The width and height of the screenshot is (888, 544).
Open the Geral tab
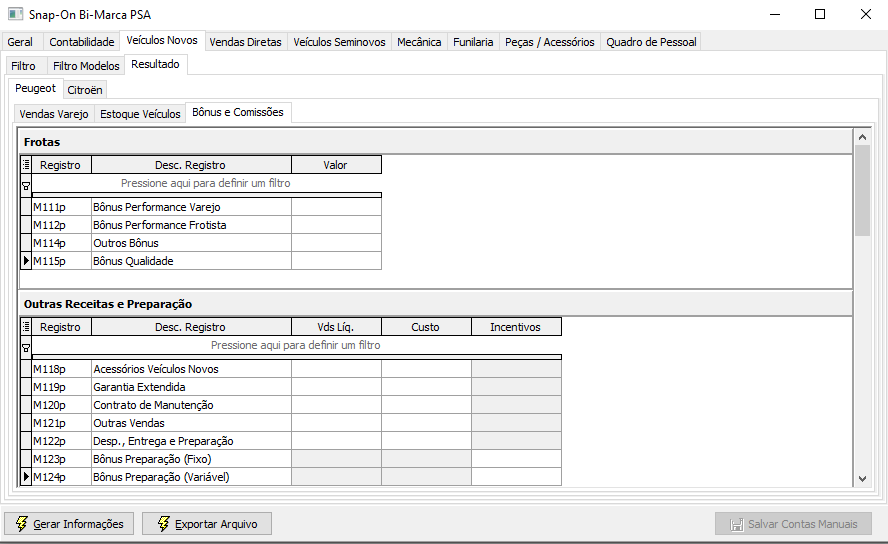(x=20, y=42)
